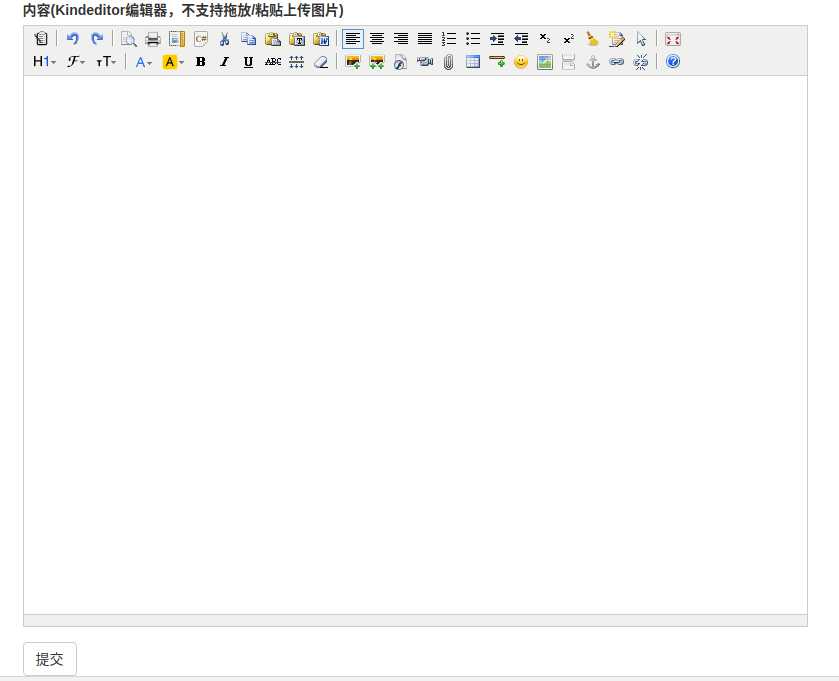Apply subscript formatting
The image size is (839, 681).
[545, 39]
